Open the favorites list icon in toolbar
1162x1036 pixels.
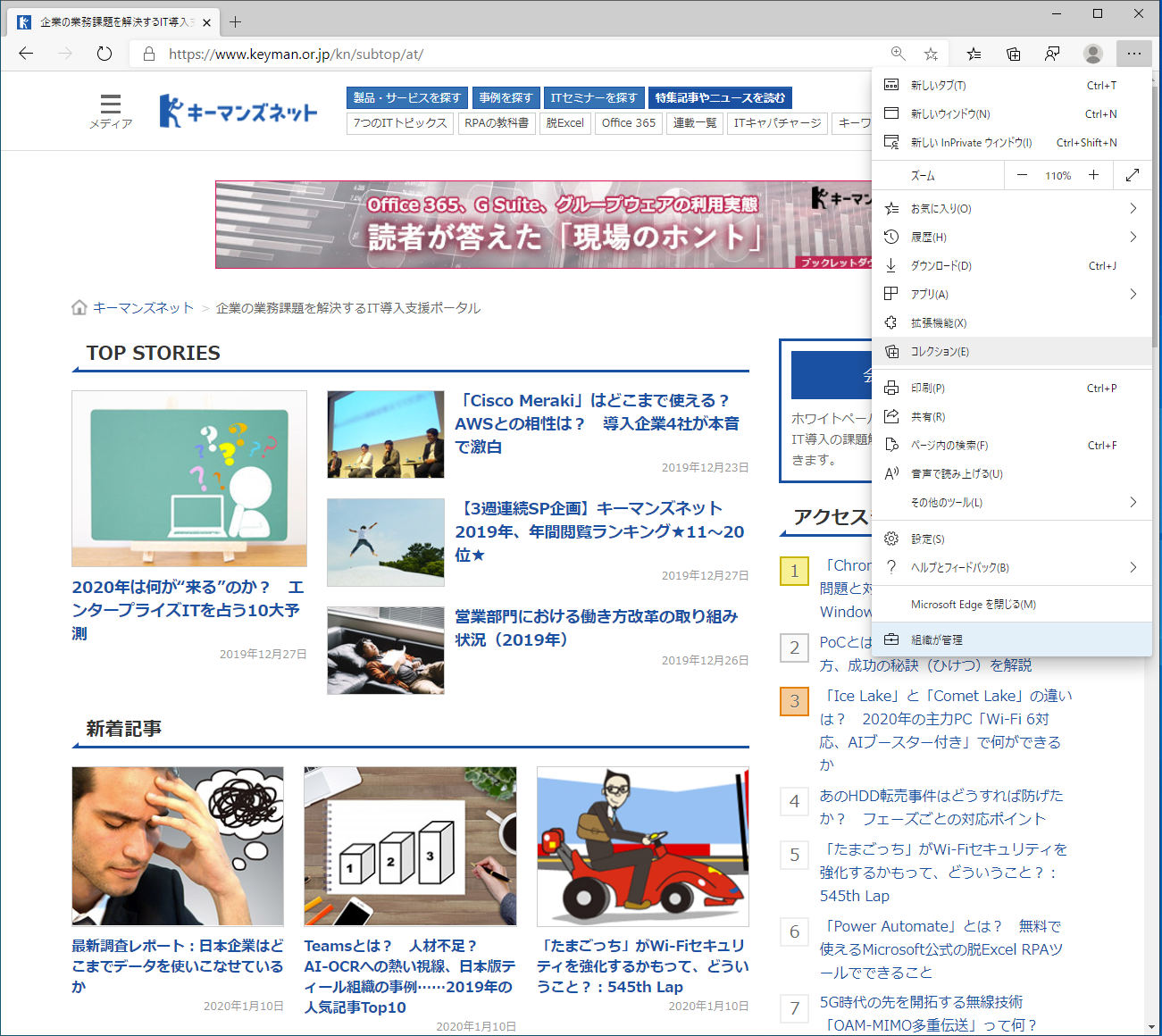click(974, 54)
